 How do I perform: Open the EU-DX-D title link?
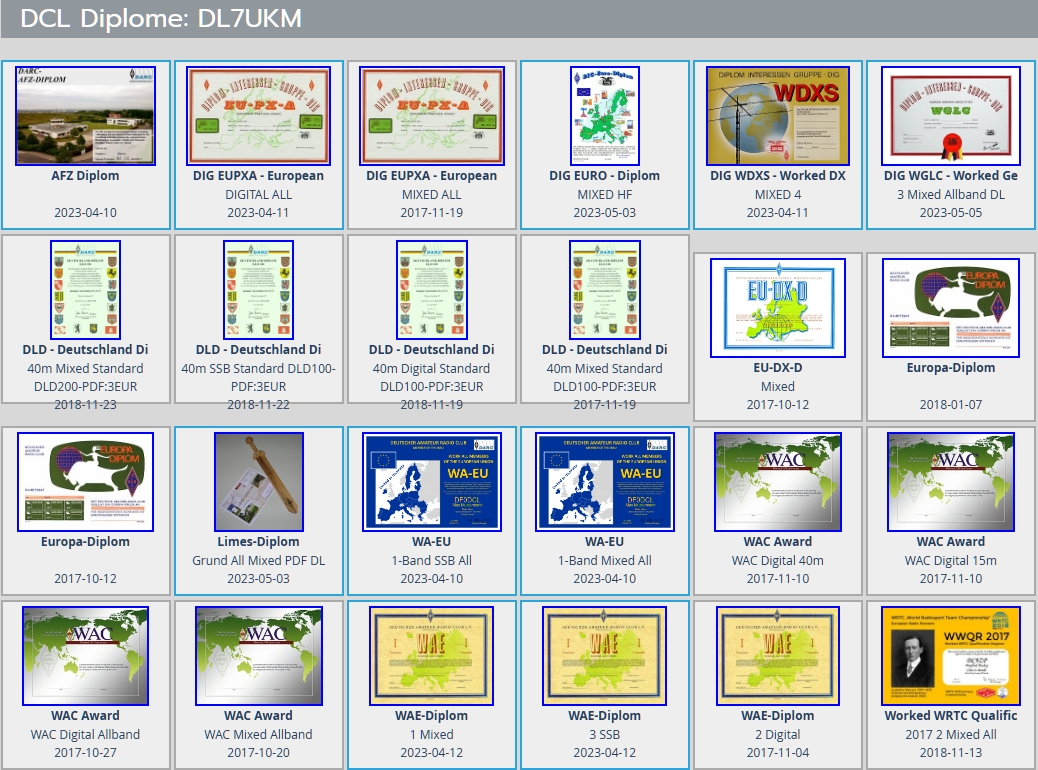(778, 367)
